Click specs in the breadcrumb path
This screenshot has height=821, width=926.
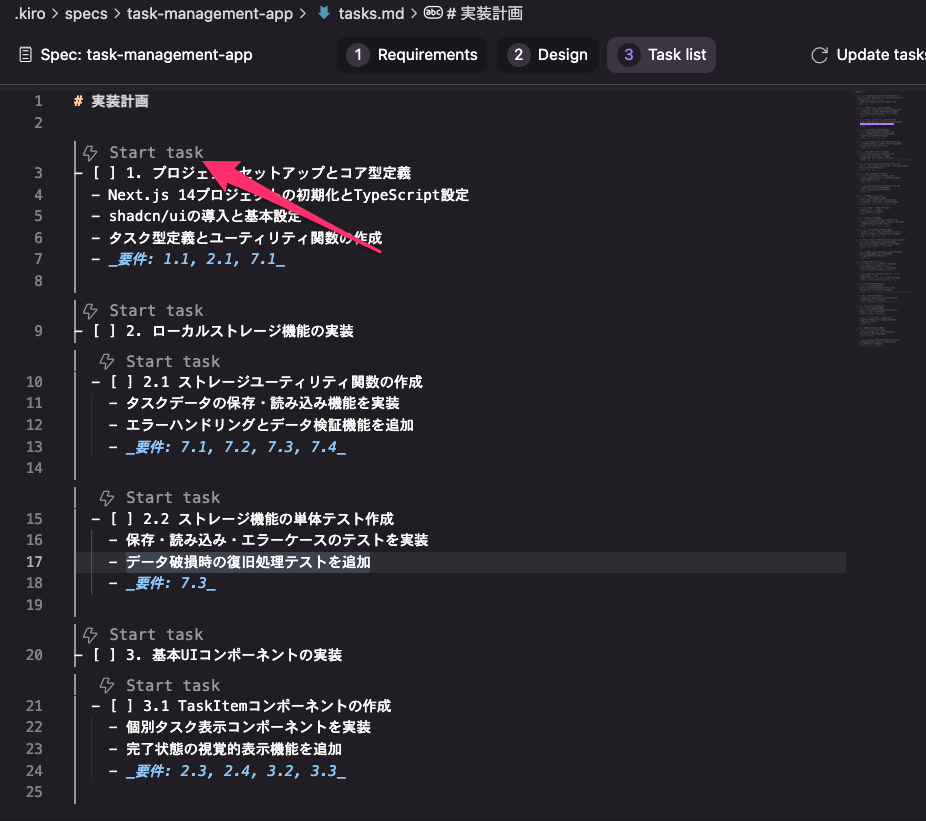86,13
